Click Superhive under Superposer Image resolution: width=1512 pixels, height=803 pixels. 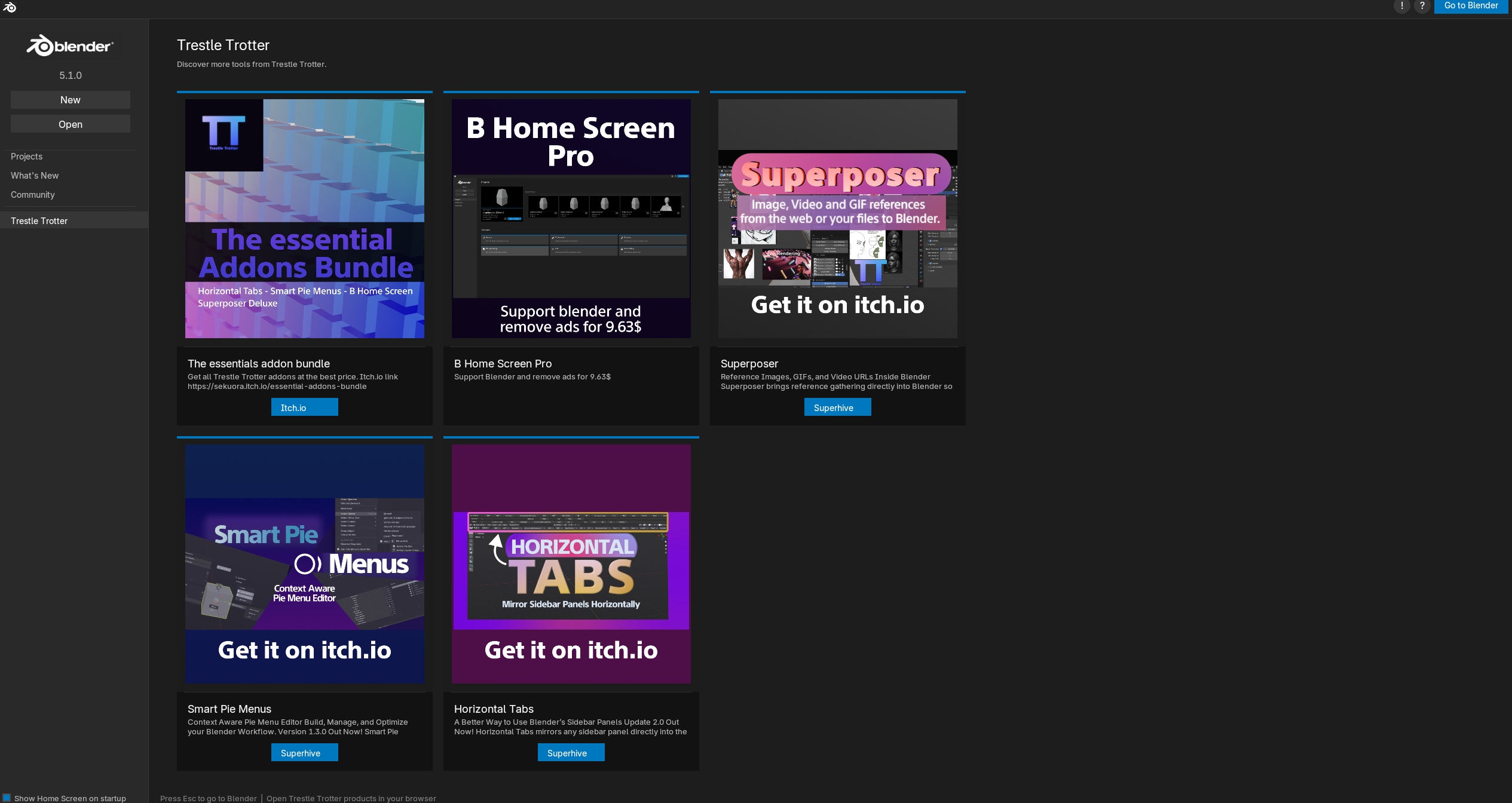pos(837,407)
